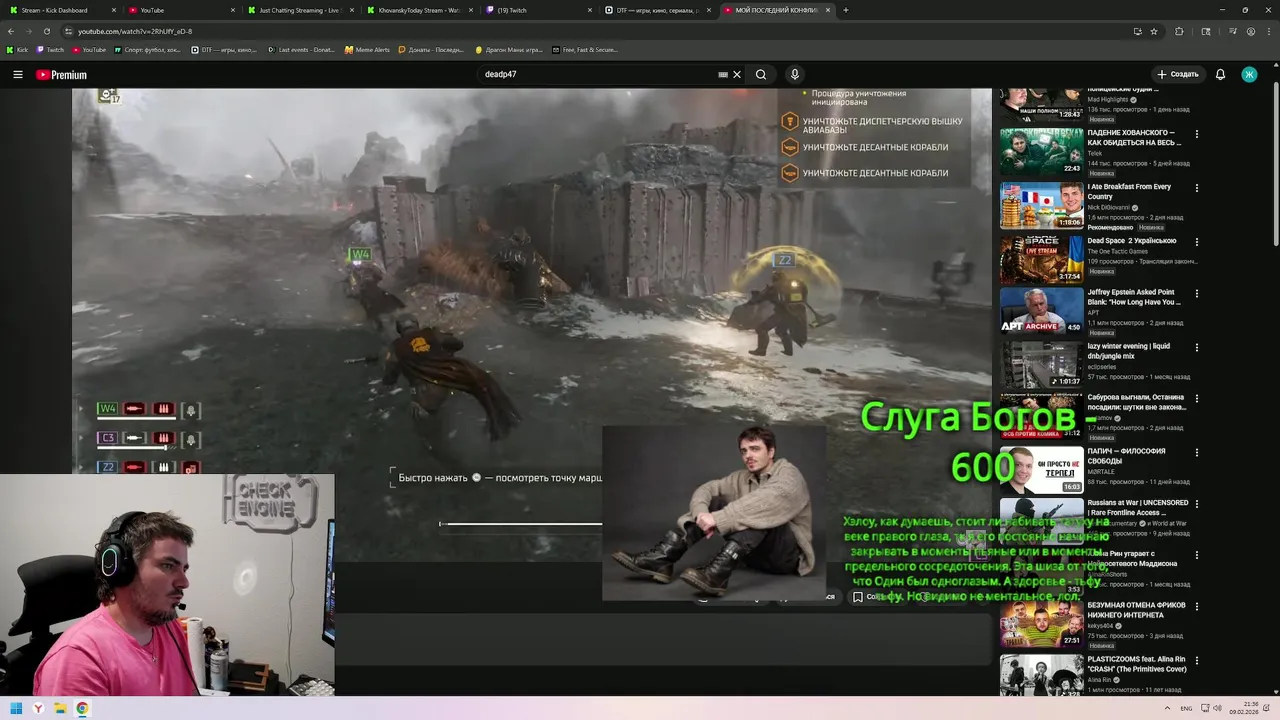
Task: Open the Free, Fast & Secure bookmark
Action: 585,49
